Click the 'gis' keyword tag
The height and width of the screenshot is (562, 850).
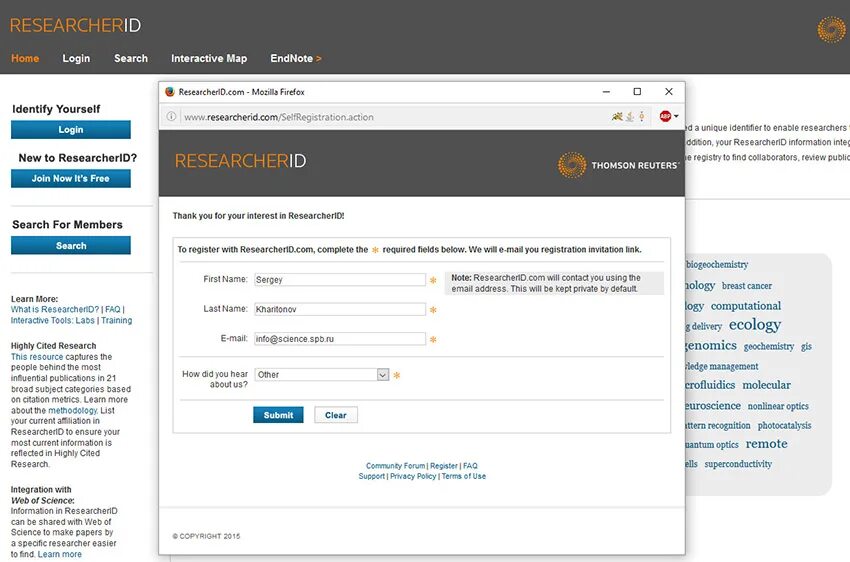pyautogui.click(x=806, y=346)
